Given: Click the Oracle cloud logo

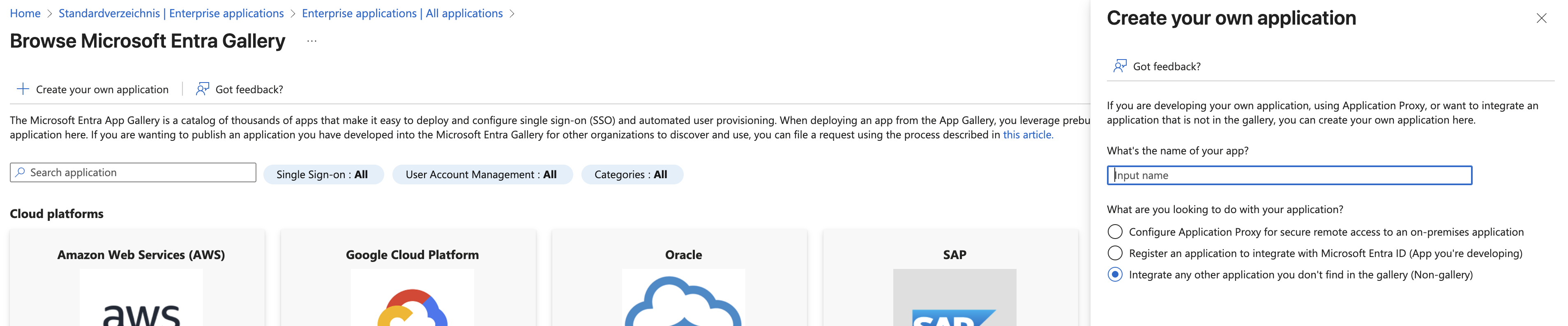Looking at the screenshot, I should tap(683, 297).
